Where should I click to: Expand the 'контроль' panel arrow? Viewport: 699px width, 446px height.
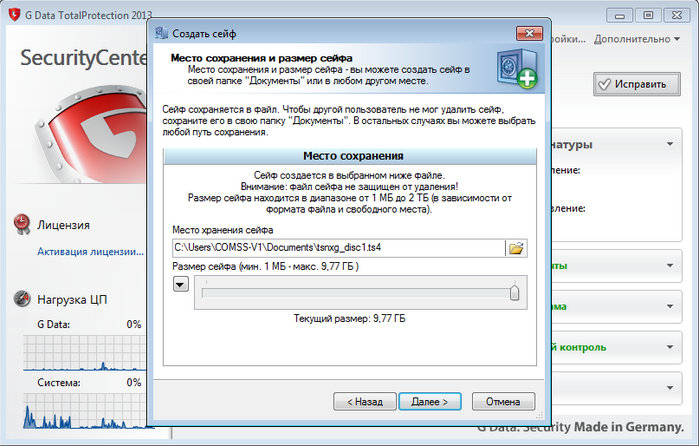pos(670,347)
